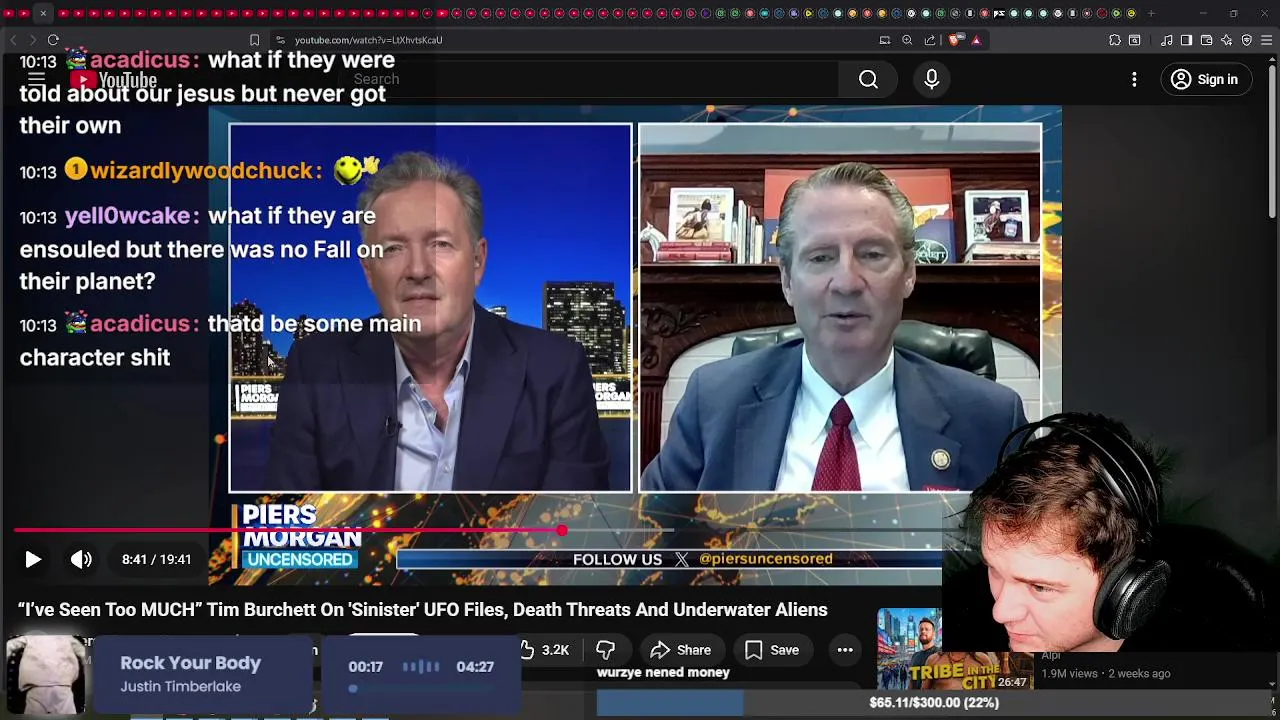
Task: Start voice search with microphone icon
Action: (x=931, y=80)
